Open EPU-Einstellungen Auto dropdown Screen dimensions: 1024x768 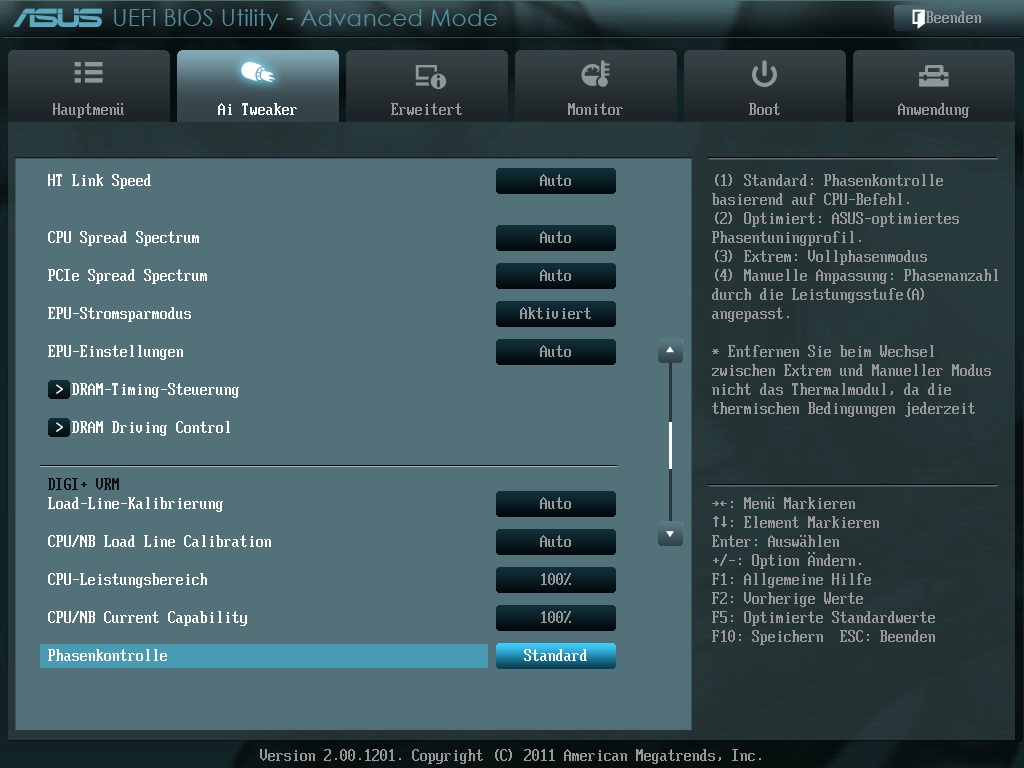556,352
